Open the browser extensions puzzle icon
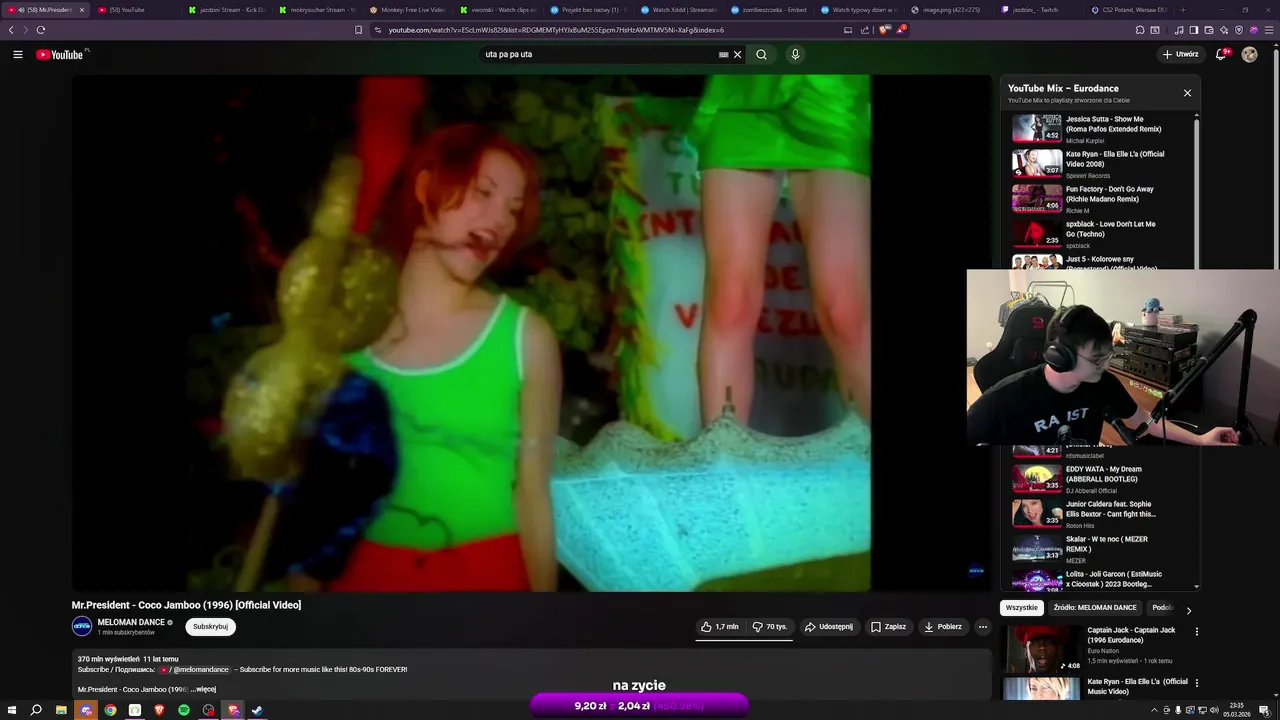This screenshot has height=720, width=1280. coord(1139,30)
